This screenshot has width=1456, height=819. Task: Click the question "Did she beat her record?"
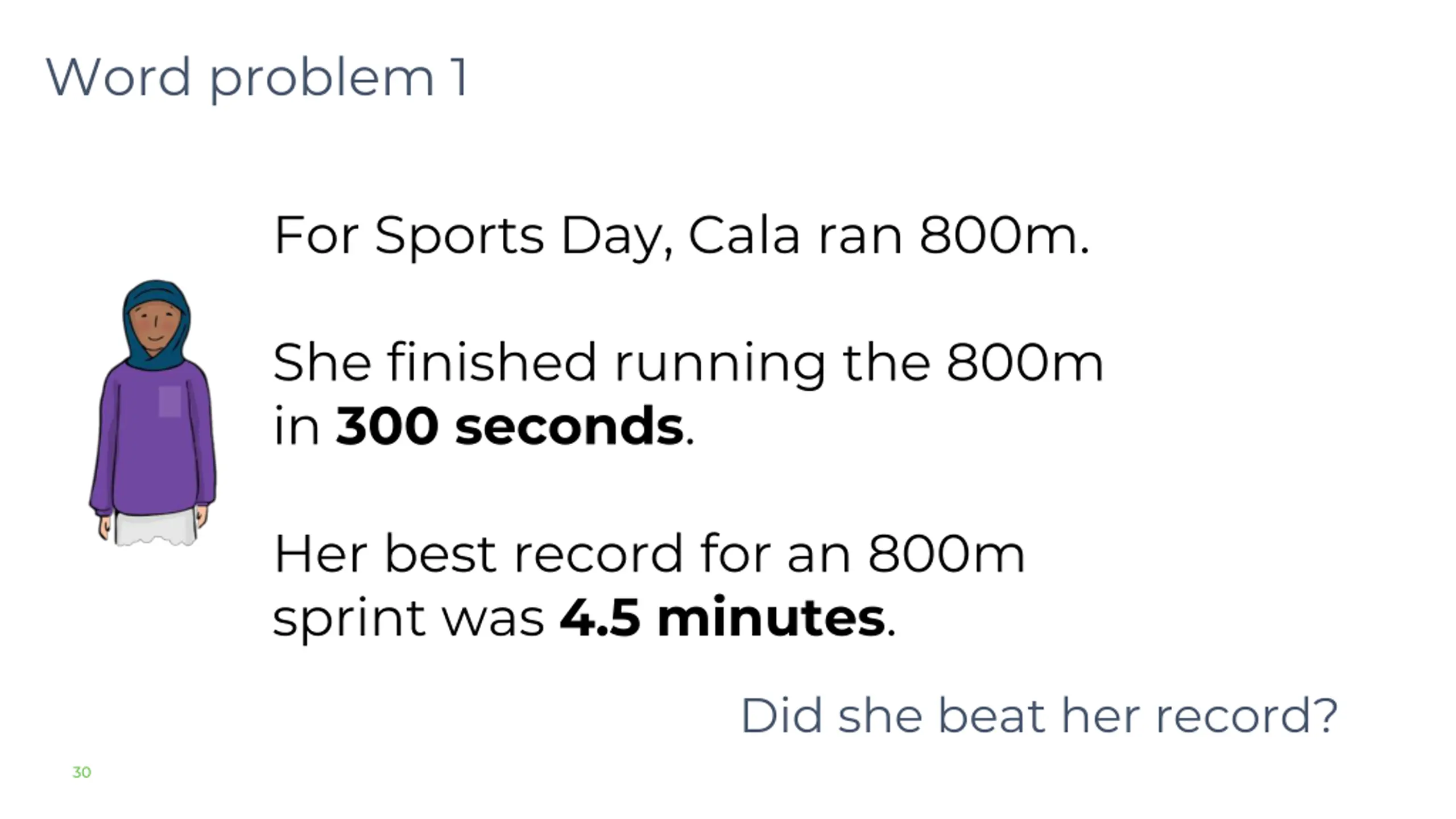click(x=1039, y=715)
